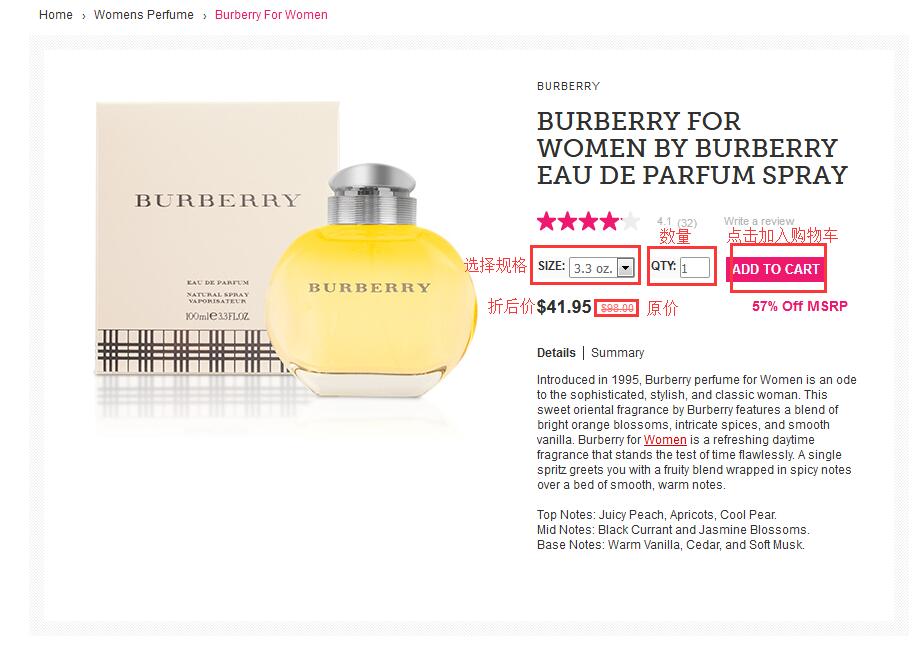Switch to the Summary tab
This screenshot has height=660, width=923.
617,353
